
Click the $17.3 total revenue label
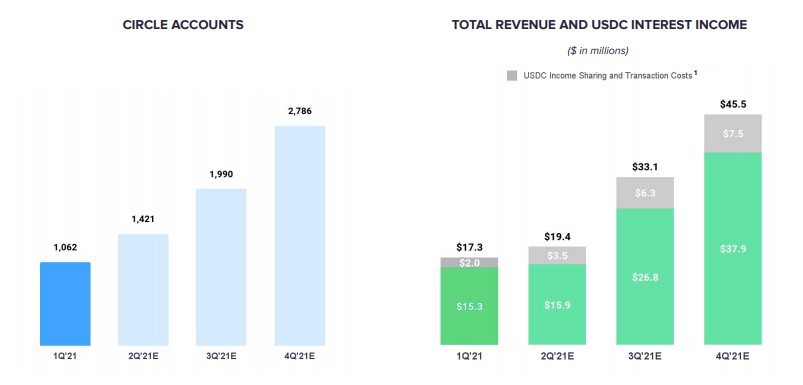pos(469,248)
